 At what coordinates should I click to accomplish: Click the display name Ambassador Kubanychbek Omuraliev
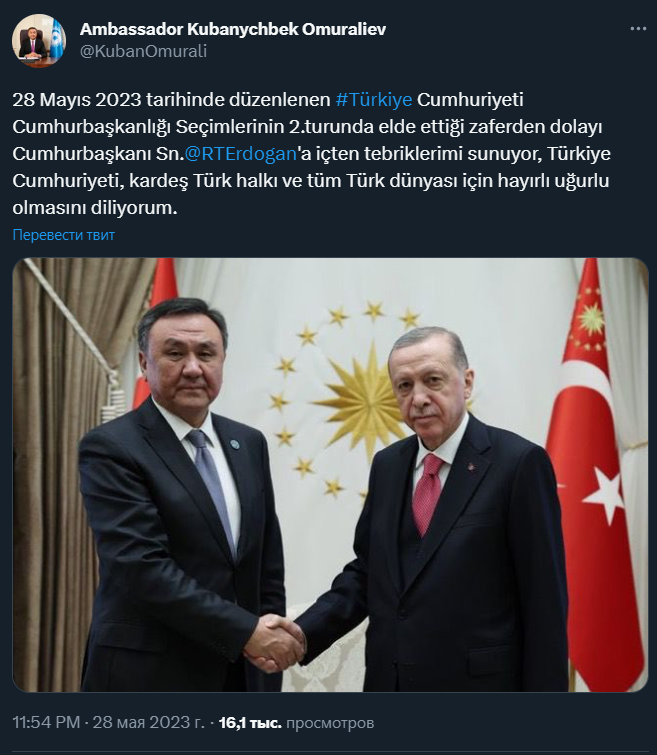pyautogui.click(x=233, y=29)
